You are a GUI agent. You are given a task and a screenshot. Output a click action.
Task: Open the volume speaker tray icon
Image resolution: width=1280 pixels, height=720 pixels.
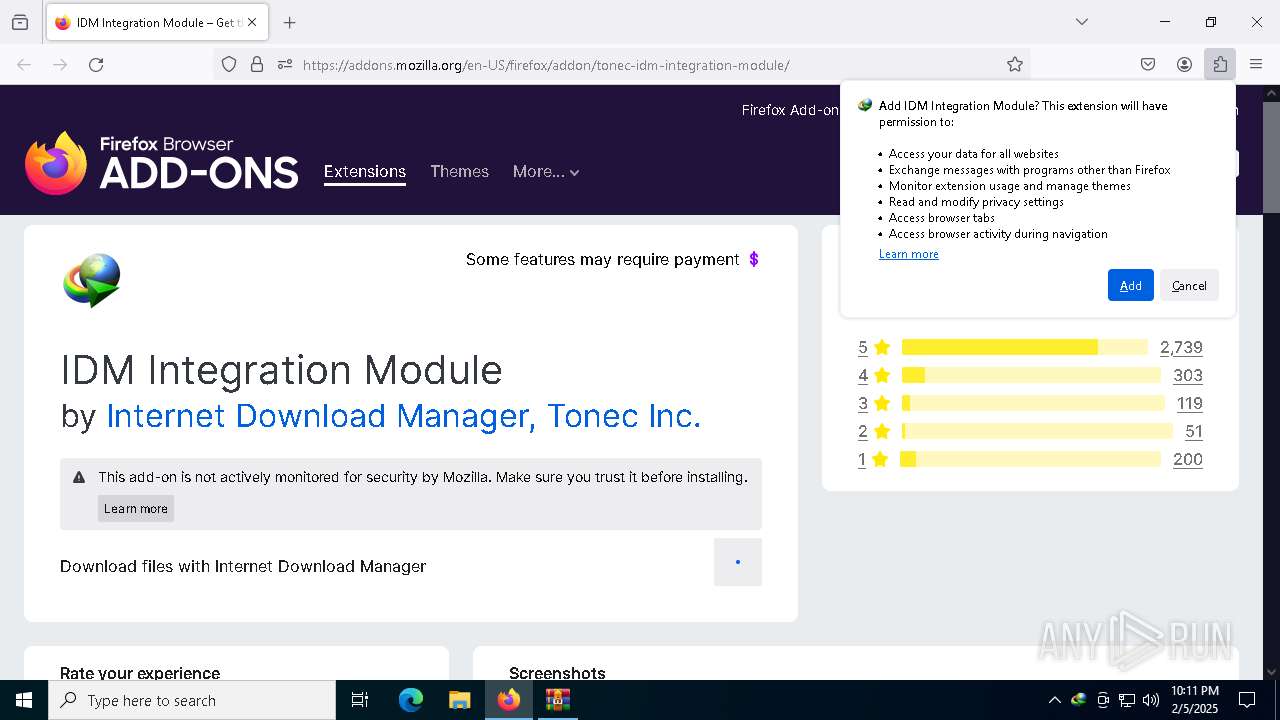pos(1151,700)
